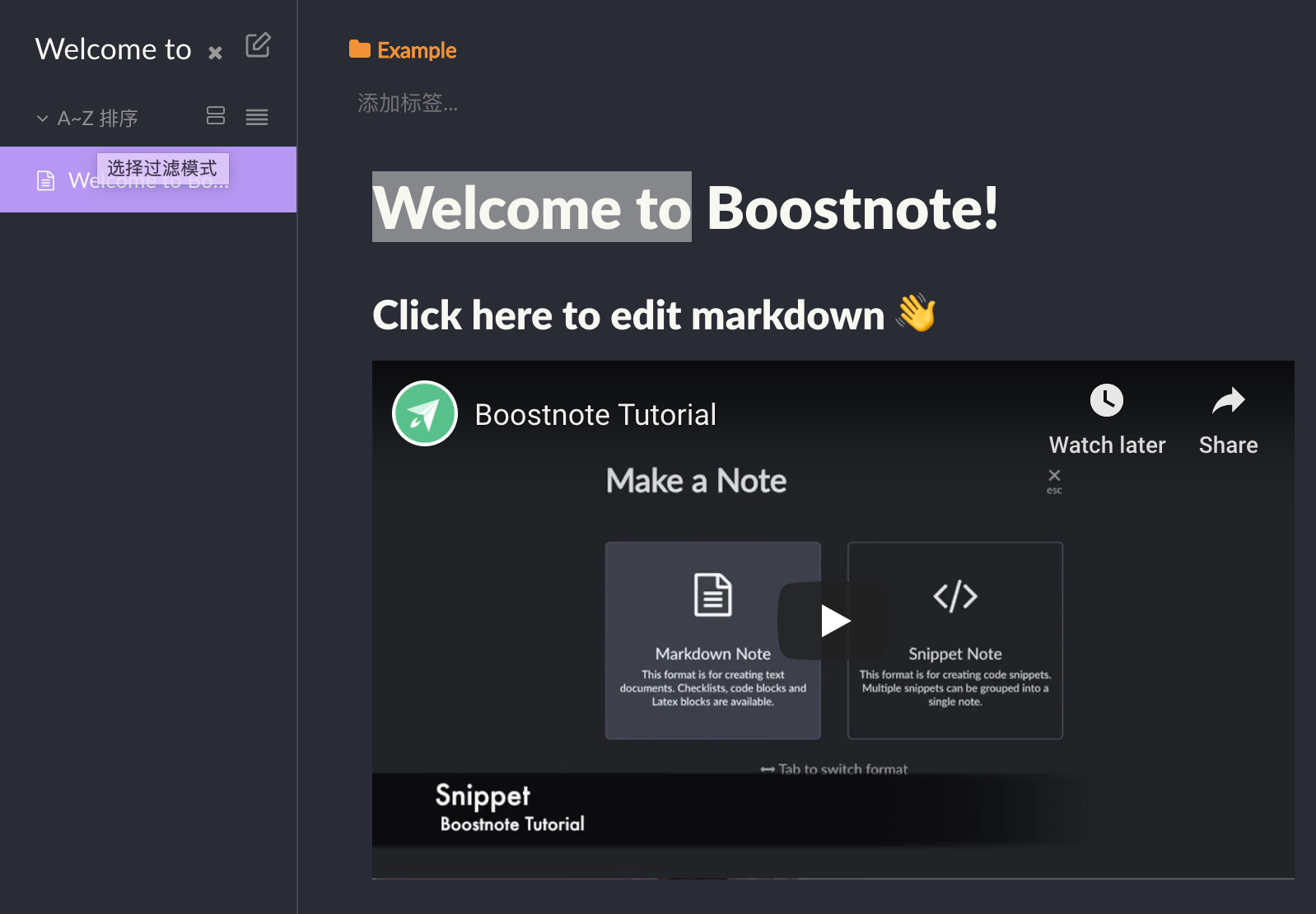Click the Snippet Note card in the video
Screen dimensions: 1316x914
click(955, 641)
